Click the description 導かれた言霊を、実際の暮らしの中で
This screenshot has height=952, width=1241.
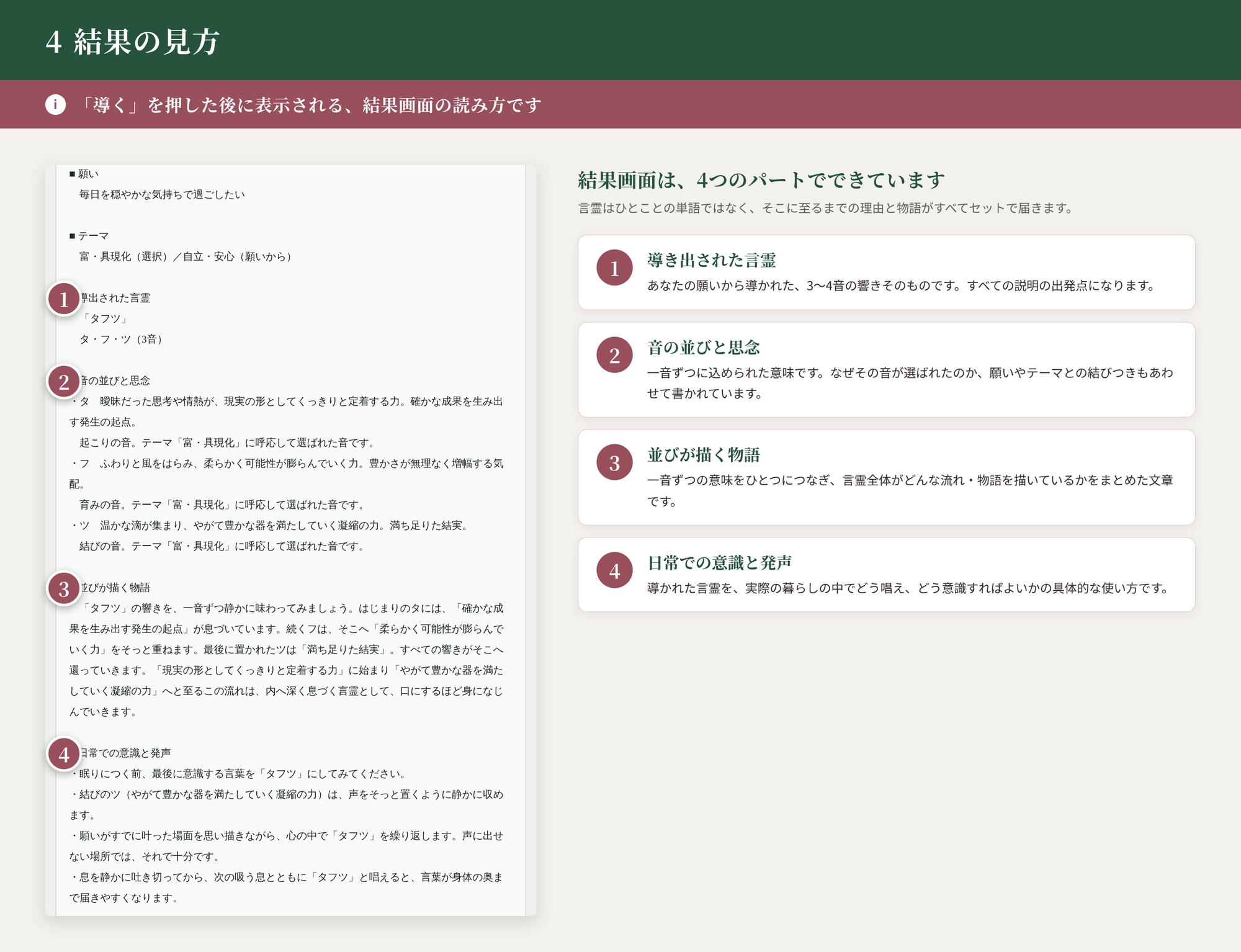pyautogui.click(x=908, y=588)
